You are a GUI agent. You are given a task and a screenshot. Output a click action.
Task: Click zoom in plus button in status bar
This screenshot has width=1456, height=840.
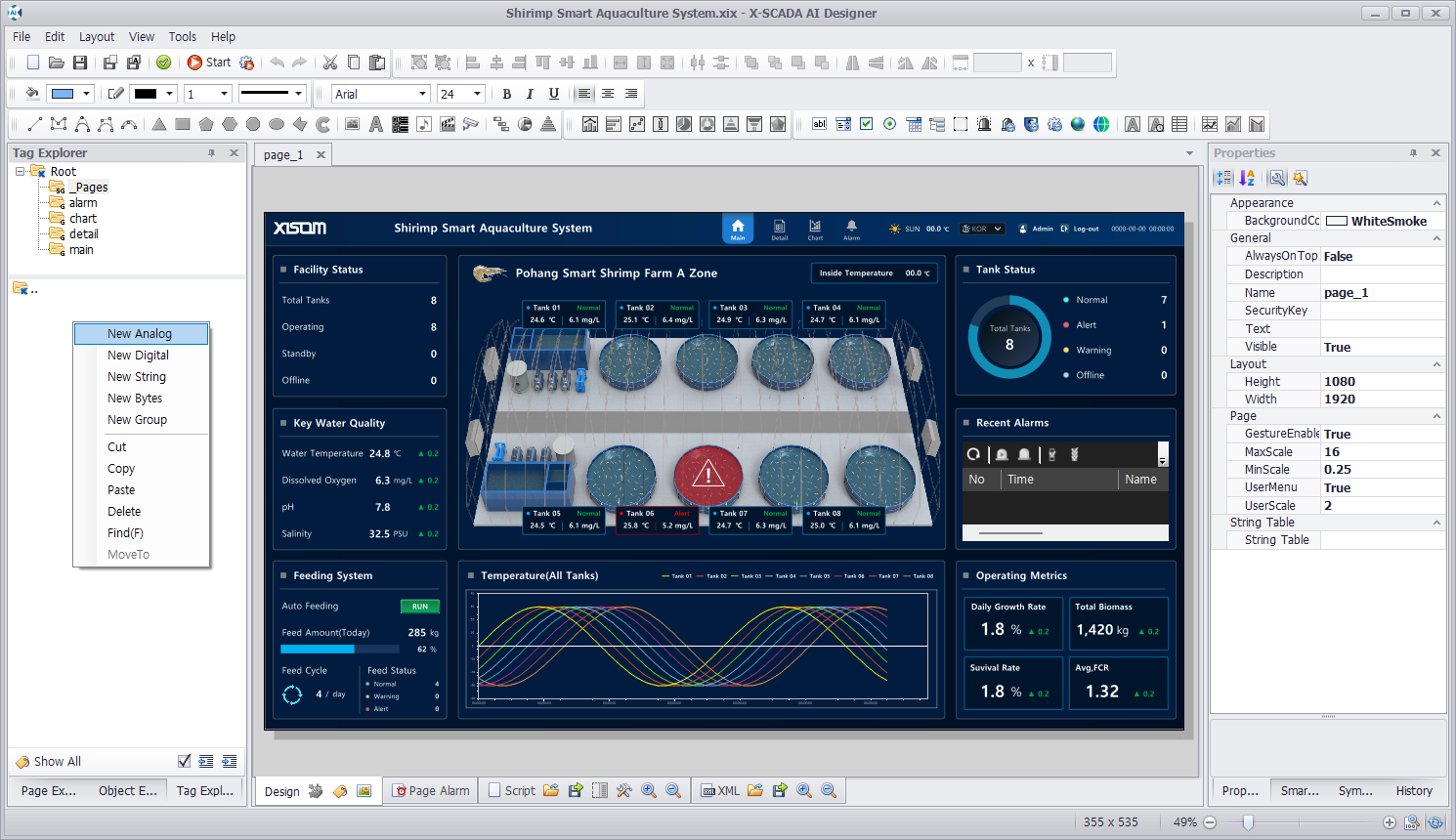point(1390,822)
